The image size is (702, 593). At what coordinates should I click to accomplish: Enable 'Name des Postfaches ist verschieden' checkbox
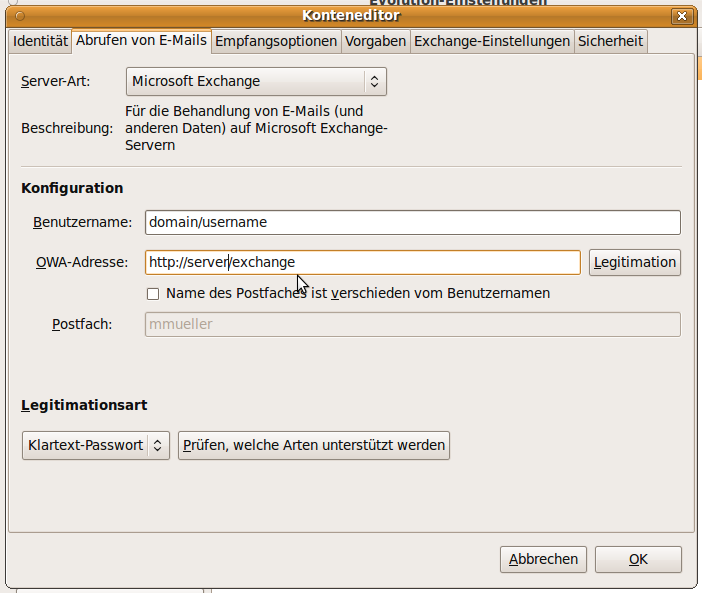tap(153, 294)
